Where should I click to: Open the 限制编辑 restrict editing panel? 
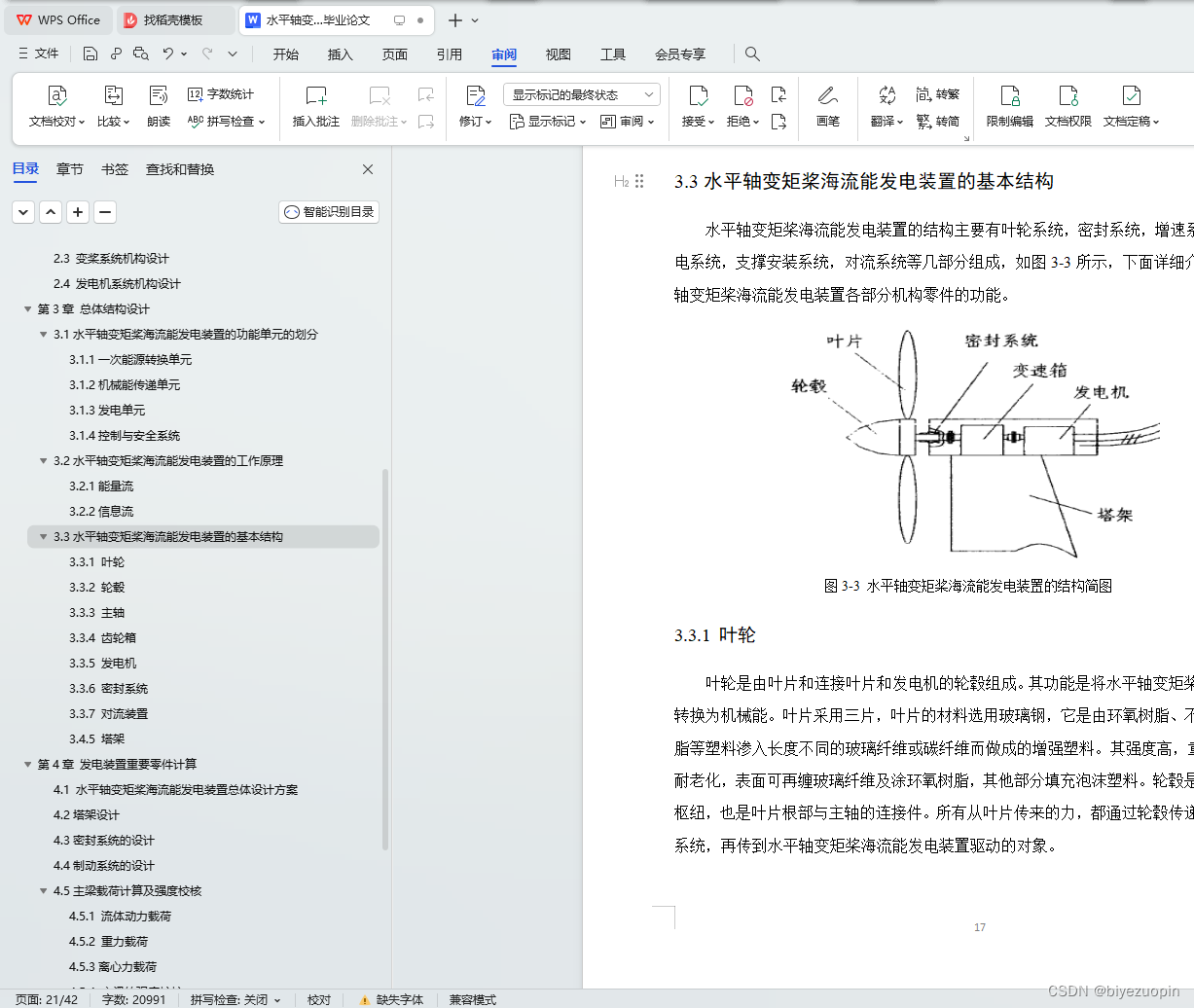click(x=1010, y=107)
